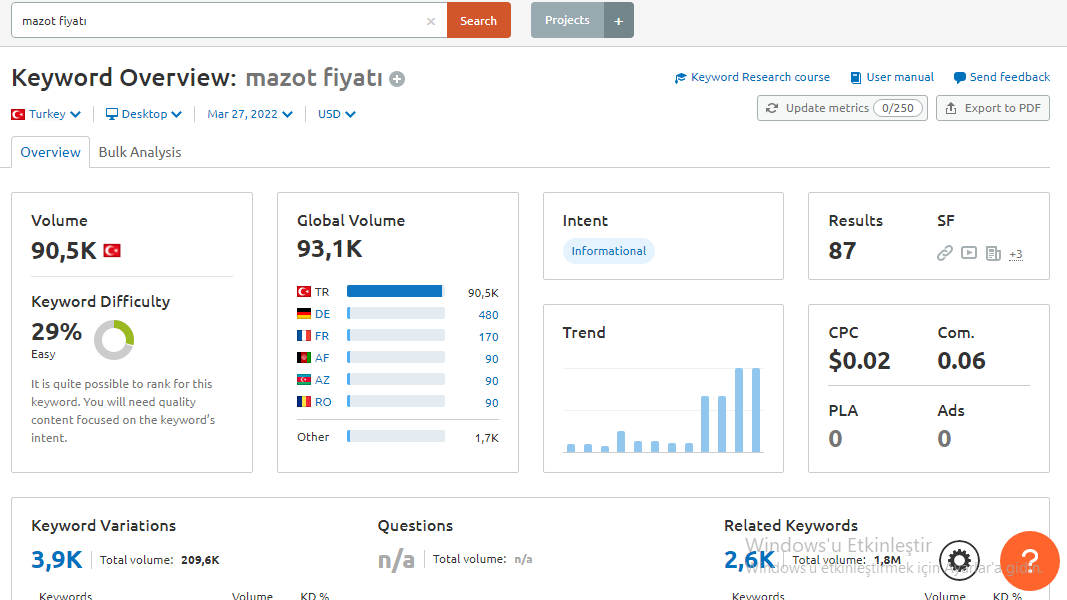Click the export upload icon in Export to PDF
The image size is (1067, 600).
pyautogui.click(x=951, y=108)
